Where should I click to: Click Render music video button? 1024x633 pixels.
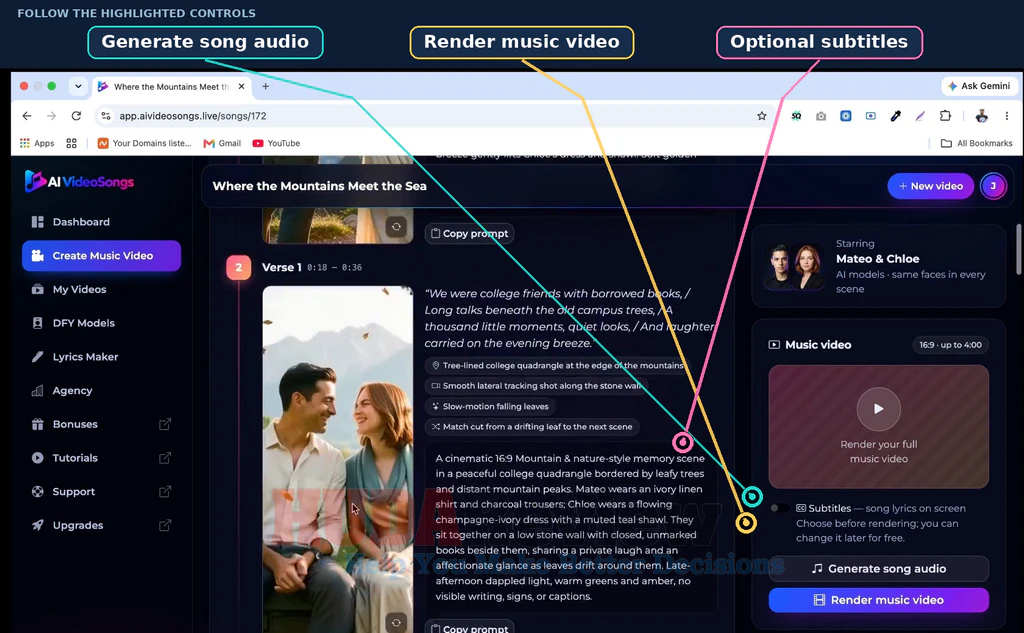(x=878, y=600)
